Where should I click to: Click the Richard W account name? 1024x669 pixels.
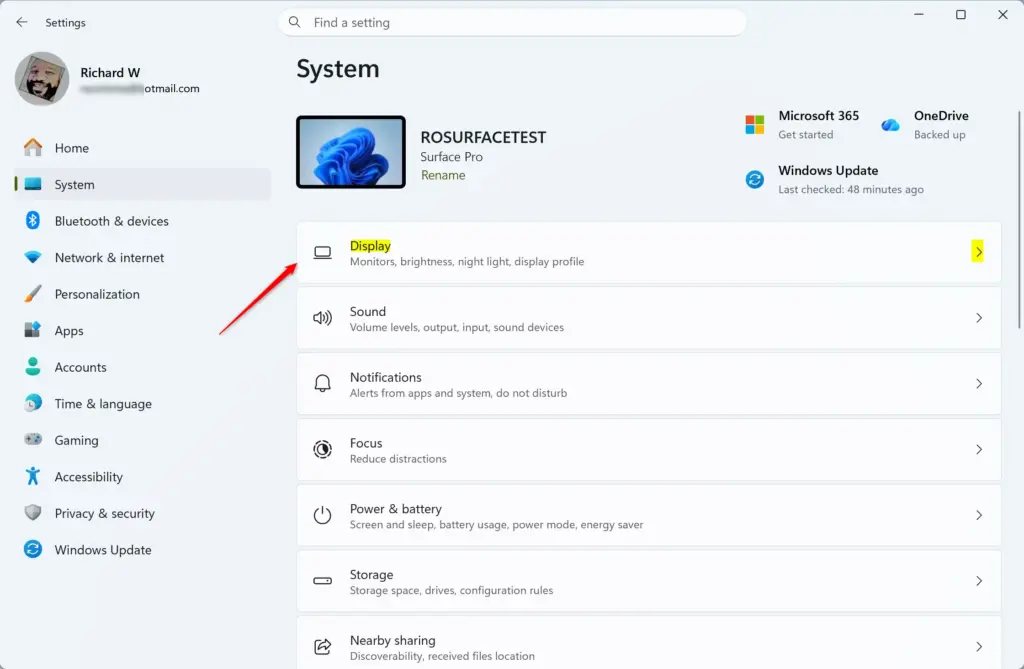coord(110,73)
